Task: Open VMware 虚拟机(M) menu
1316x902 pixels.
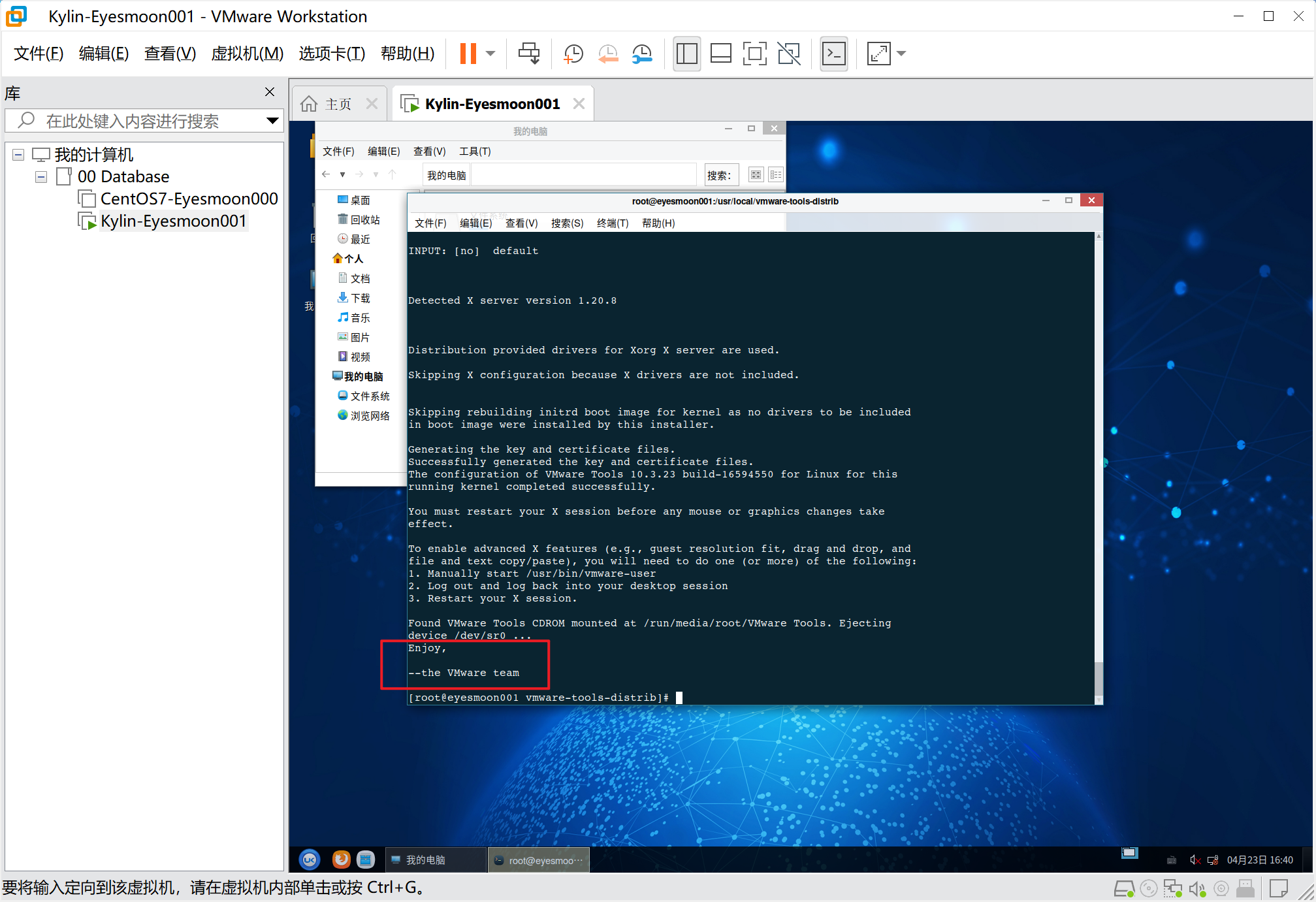Action: [x=248, y=54]
